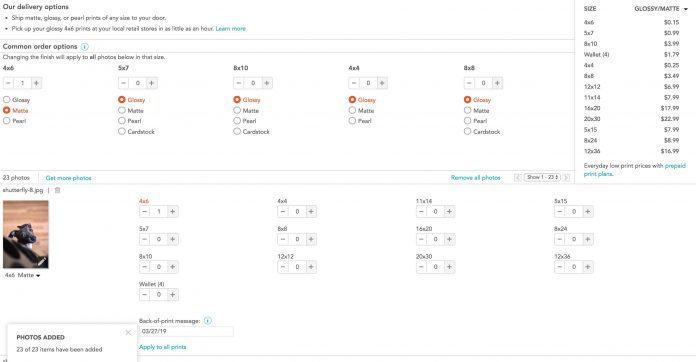696x362 pixels.
Task: Pick Matte finish for 4x4
Action: tap(352, 110)
